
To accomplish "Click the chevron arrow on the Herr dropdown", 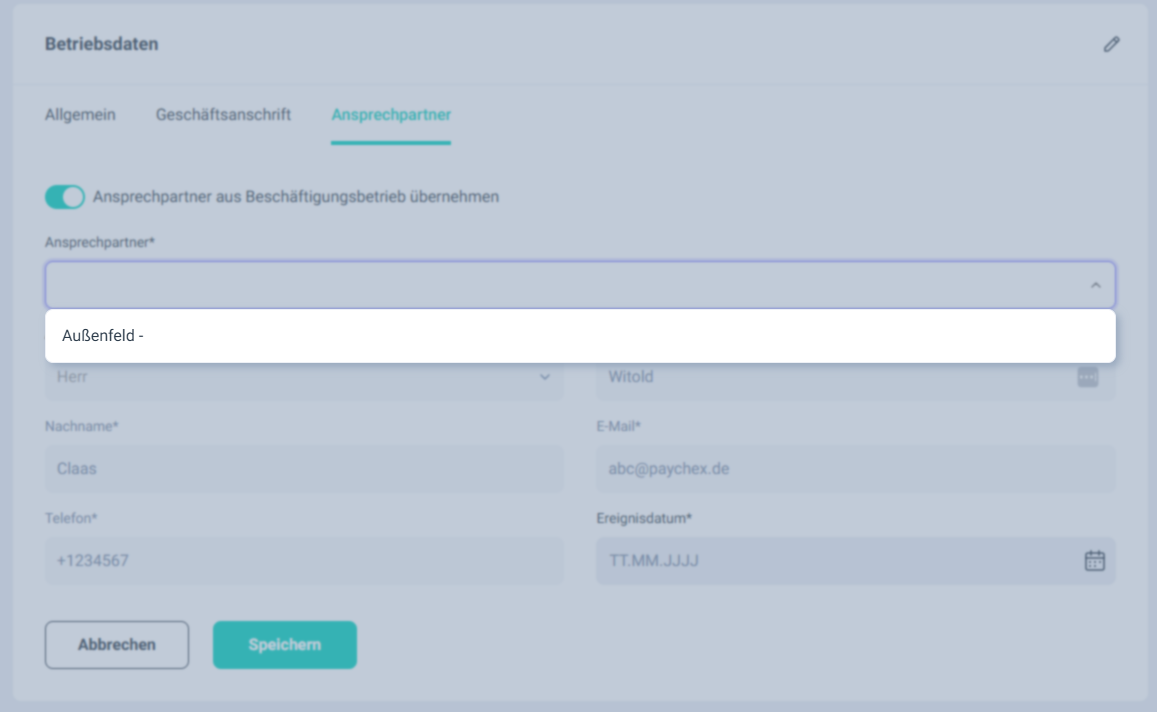I will pos(545,377).
